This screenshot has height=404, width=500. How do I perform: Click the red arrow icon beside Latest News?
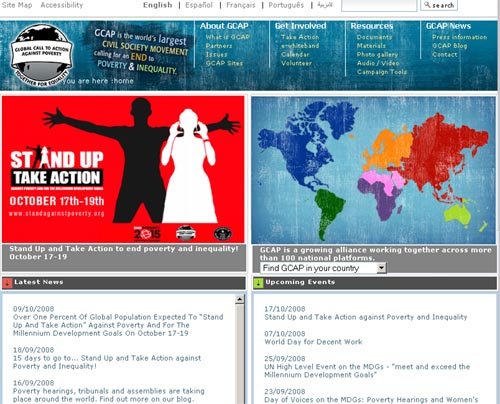coord(7,283)
